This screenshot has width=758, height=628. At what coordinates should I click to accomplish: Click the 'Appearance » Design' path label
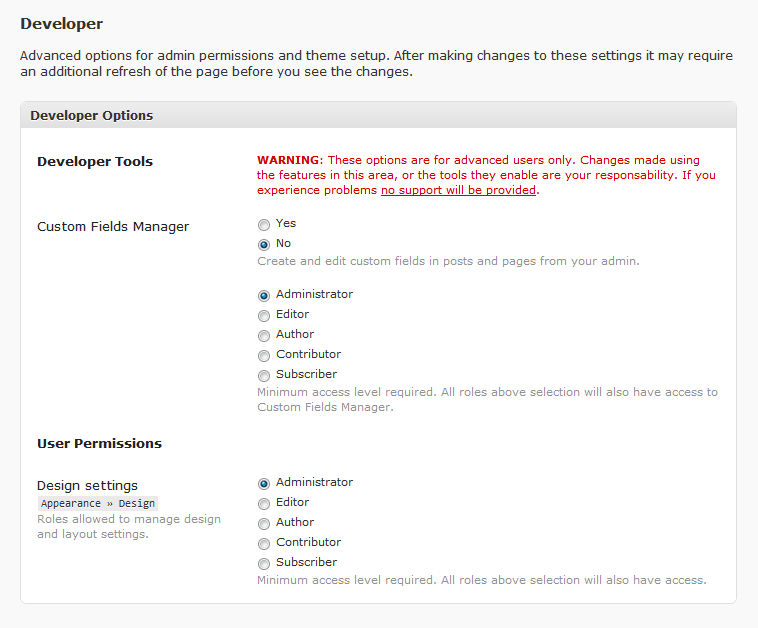click(98, 503)
